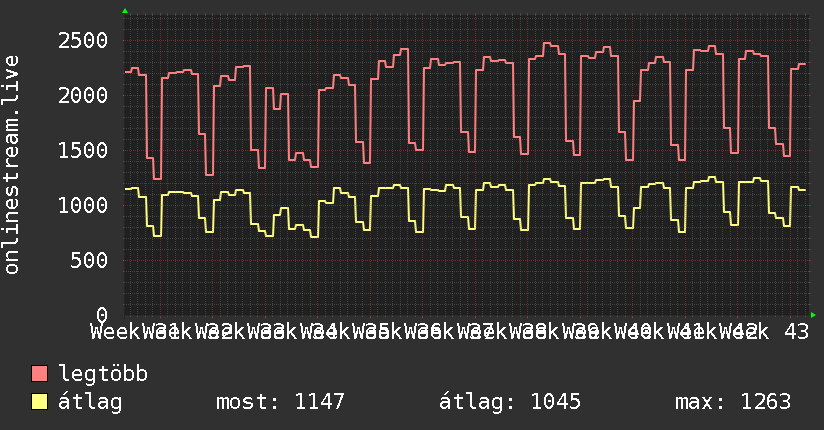Viewport: 824px width, 430px height.
Task: Click the 500 y-axis label
Action: 89,260
